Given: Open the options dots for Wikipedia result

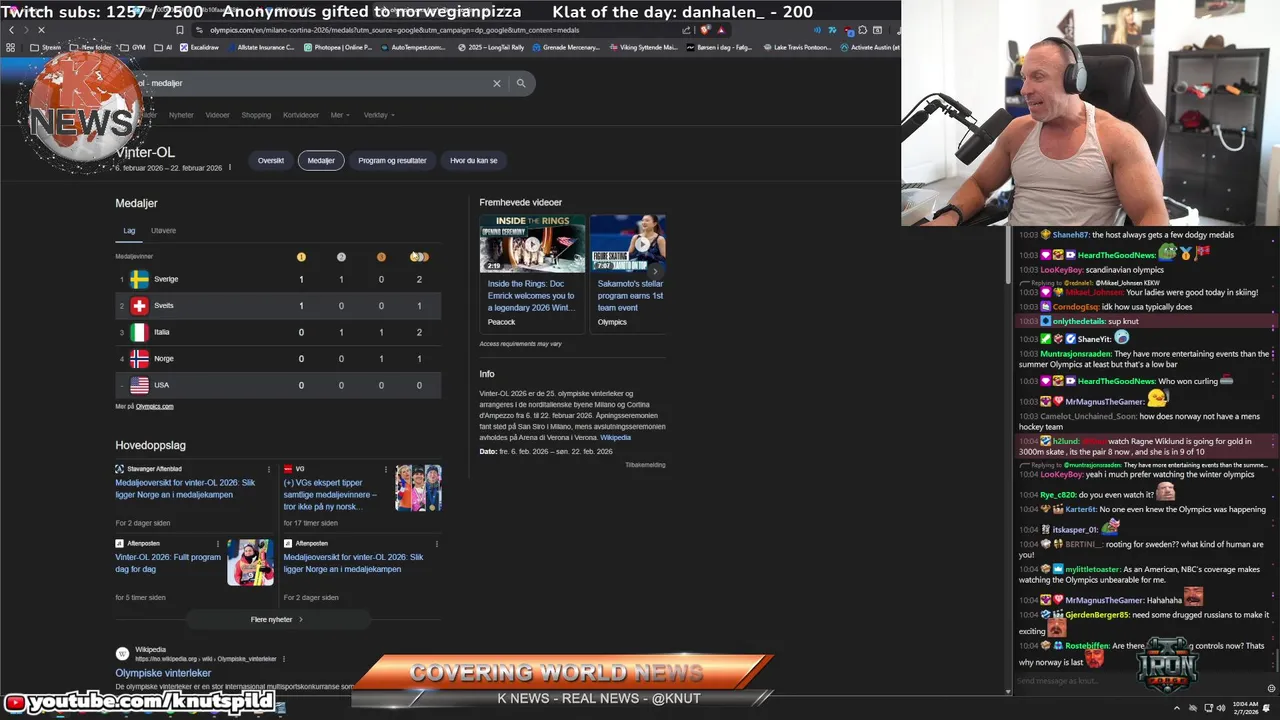Looking at the screenshot, I should [x=284, y=659].
